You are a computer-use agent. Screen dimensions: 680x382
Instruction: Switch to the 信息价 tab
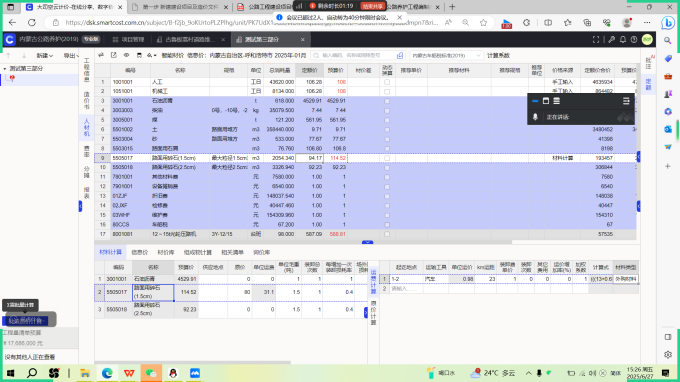click(x=139, y=252)
